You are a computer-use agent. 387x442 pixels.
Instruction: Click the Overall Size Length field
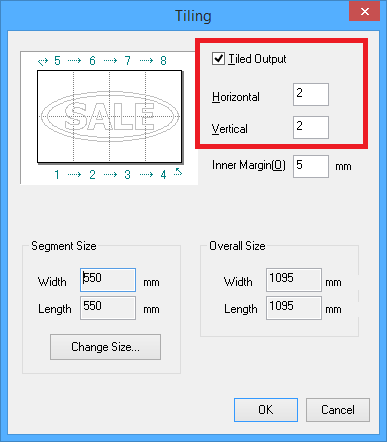[294, 308]
